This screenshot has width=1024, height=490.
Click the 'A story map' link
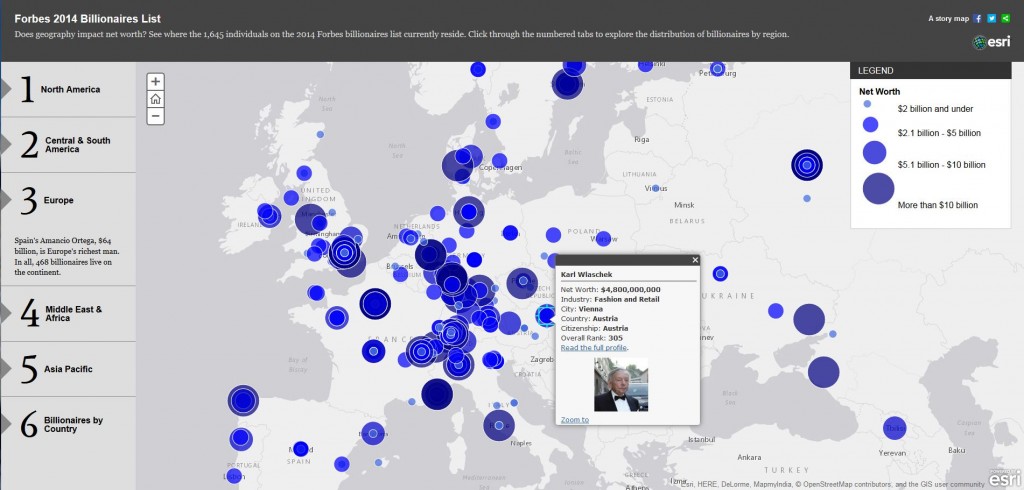(948, 19)
